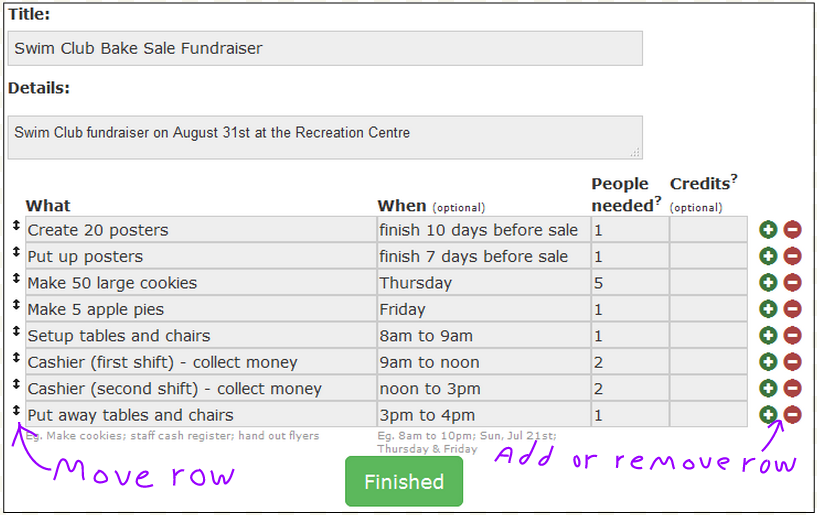The width and height of the screenshot is (817, 515).
Task: Click the green Finished button
Action: [404, 482]
